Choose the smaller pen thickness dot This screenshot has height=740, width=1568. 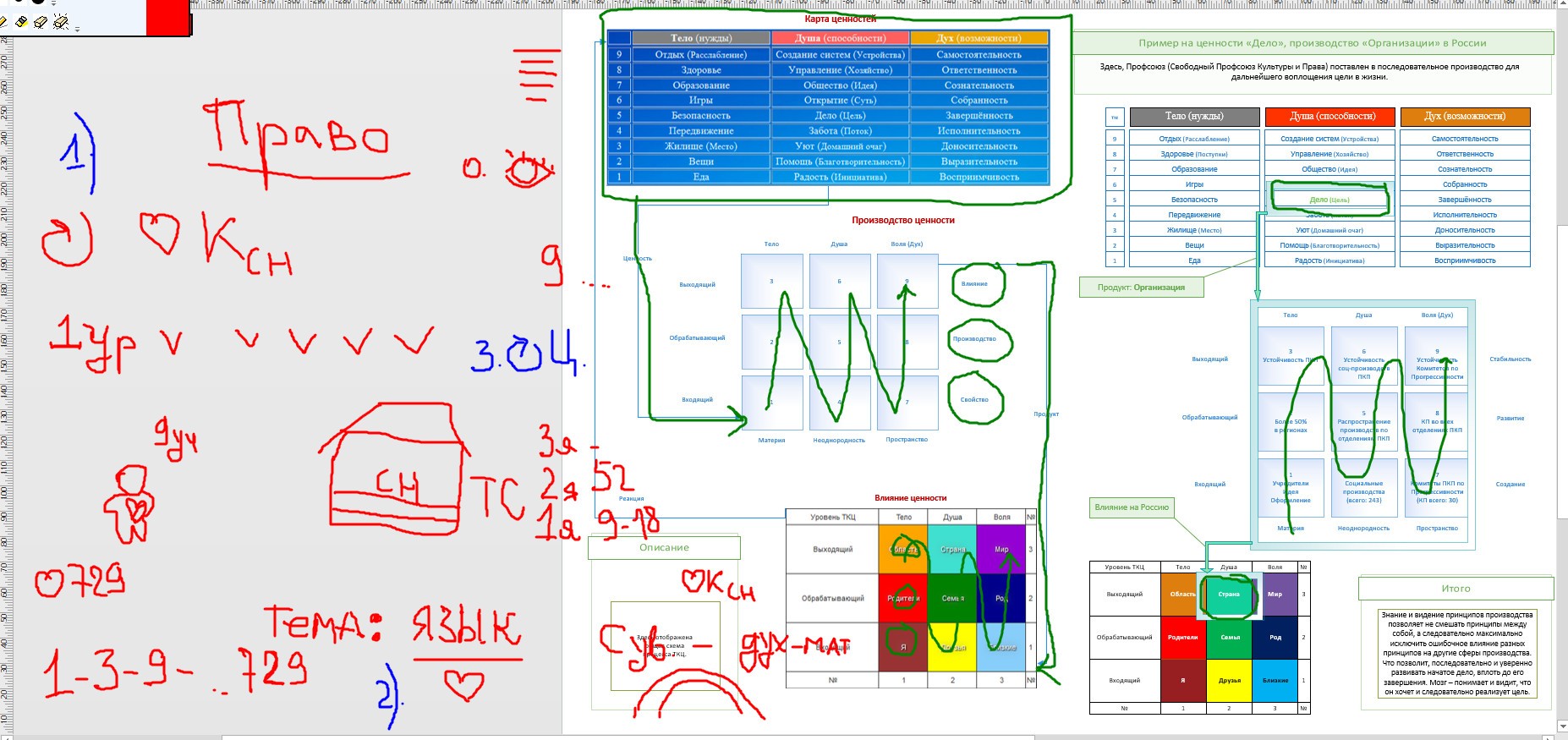click(19, 3)
